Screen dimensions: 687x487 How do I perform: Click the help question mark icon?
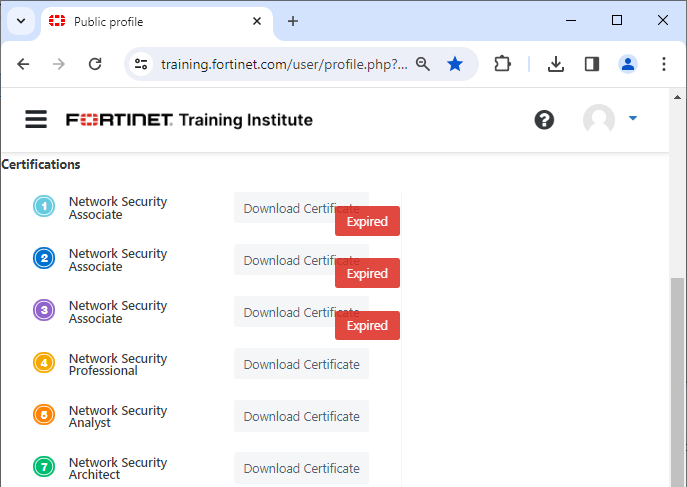tap(544, 120)
